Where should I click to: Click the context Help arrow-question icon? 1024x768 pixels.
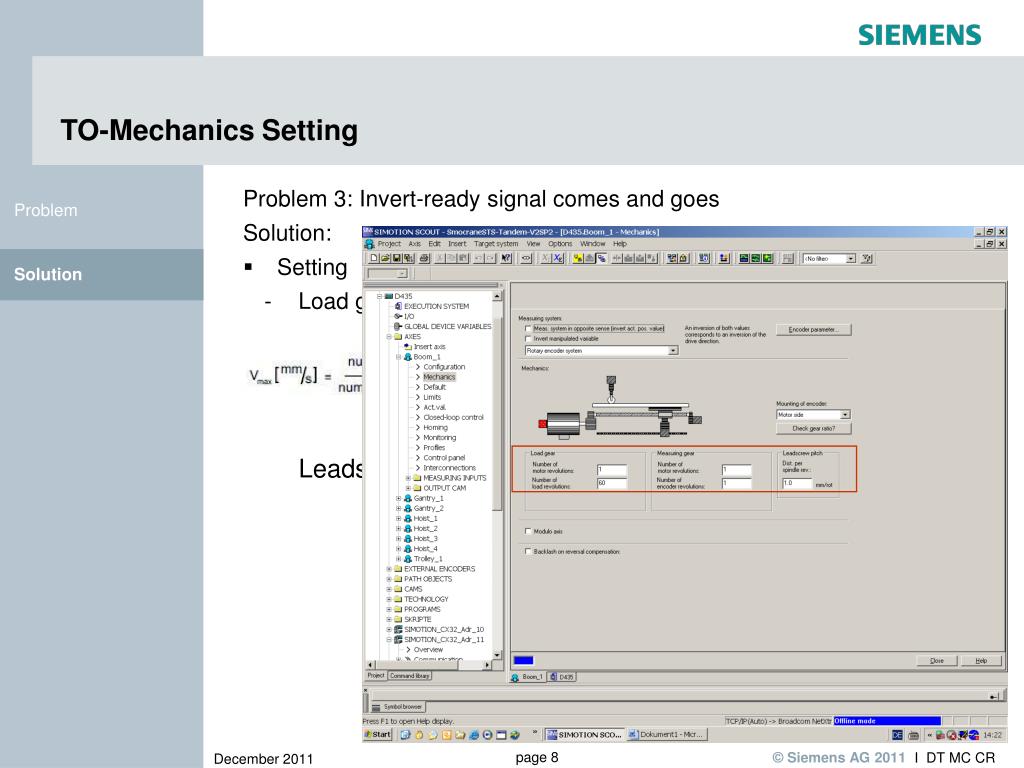506,259
